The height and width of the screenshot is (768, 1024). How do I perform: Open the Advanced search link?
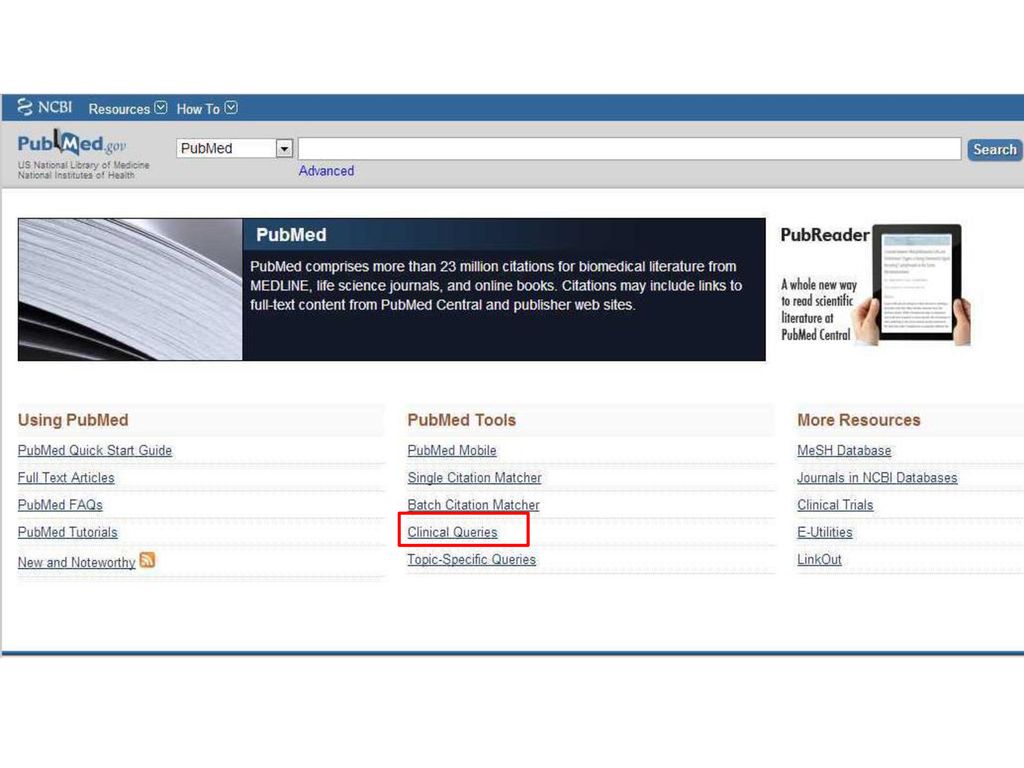tap(326, 171)
